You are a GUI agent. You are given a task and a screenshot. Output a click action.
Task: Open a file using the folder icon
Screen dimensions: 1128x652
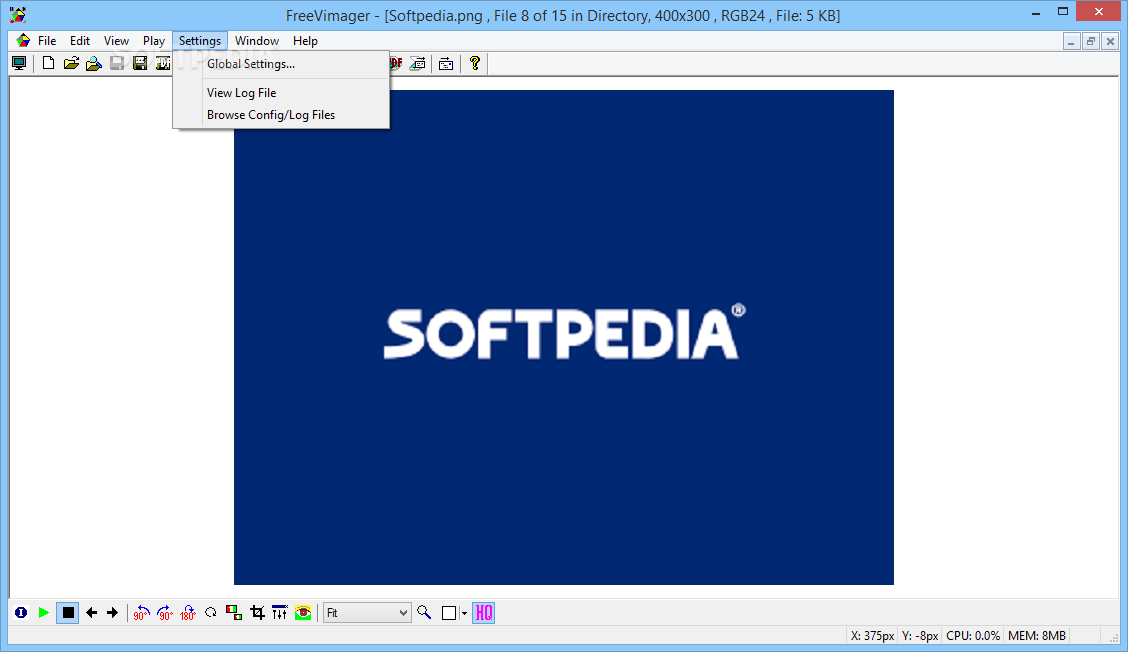pos(71,63)
